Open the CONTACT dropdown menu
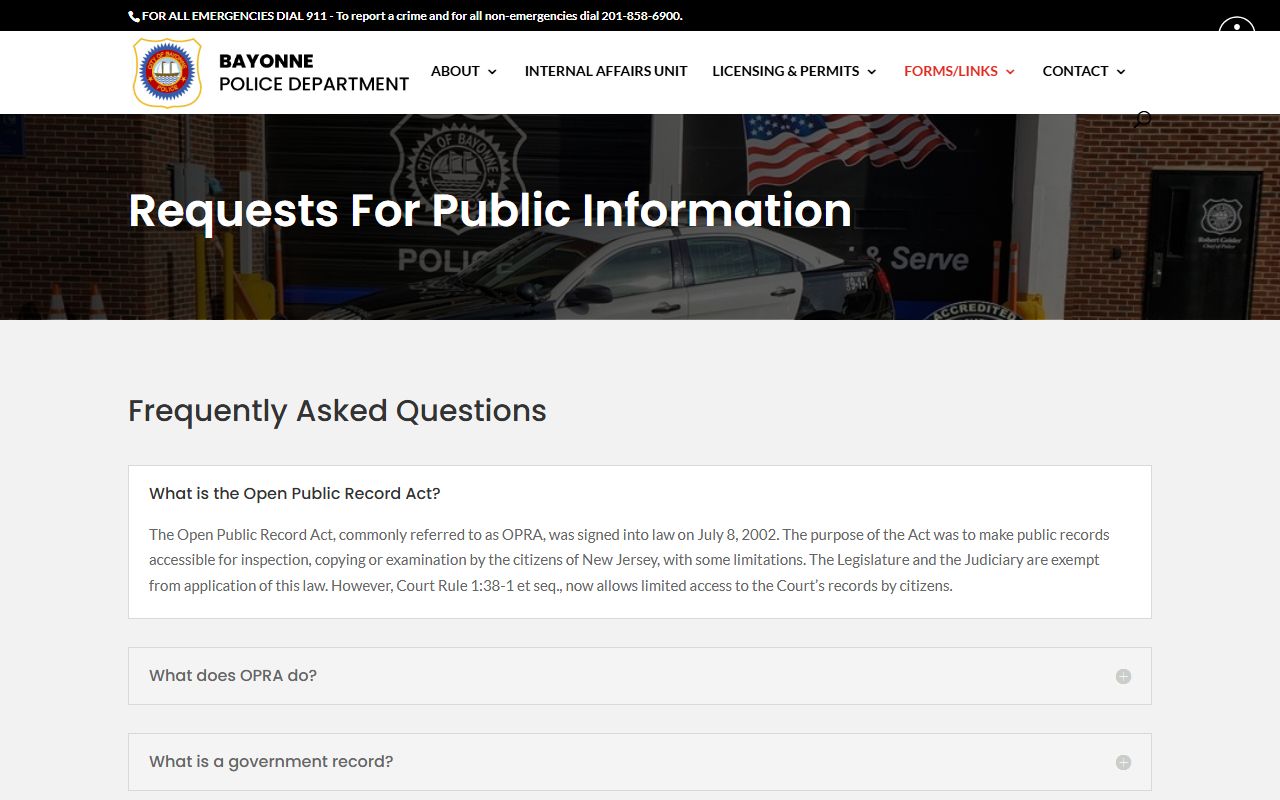The width and height of the screenshot is (1280, 800). click(x=1084, y=71)
